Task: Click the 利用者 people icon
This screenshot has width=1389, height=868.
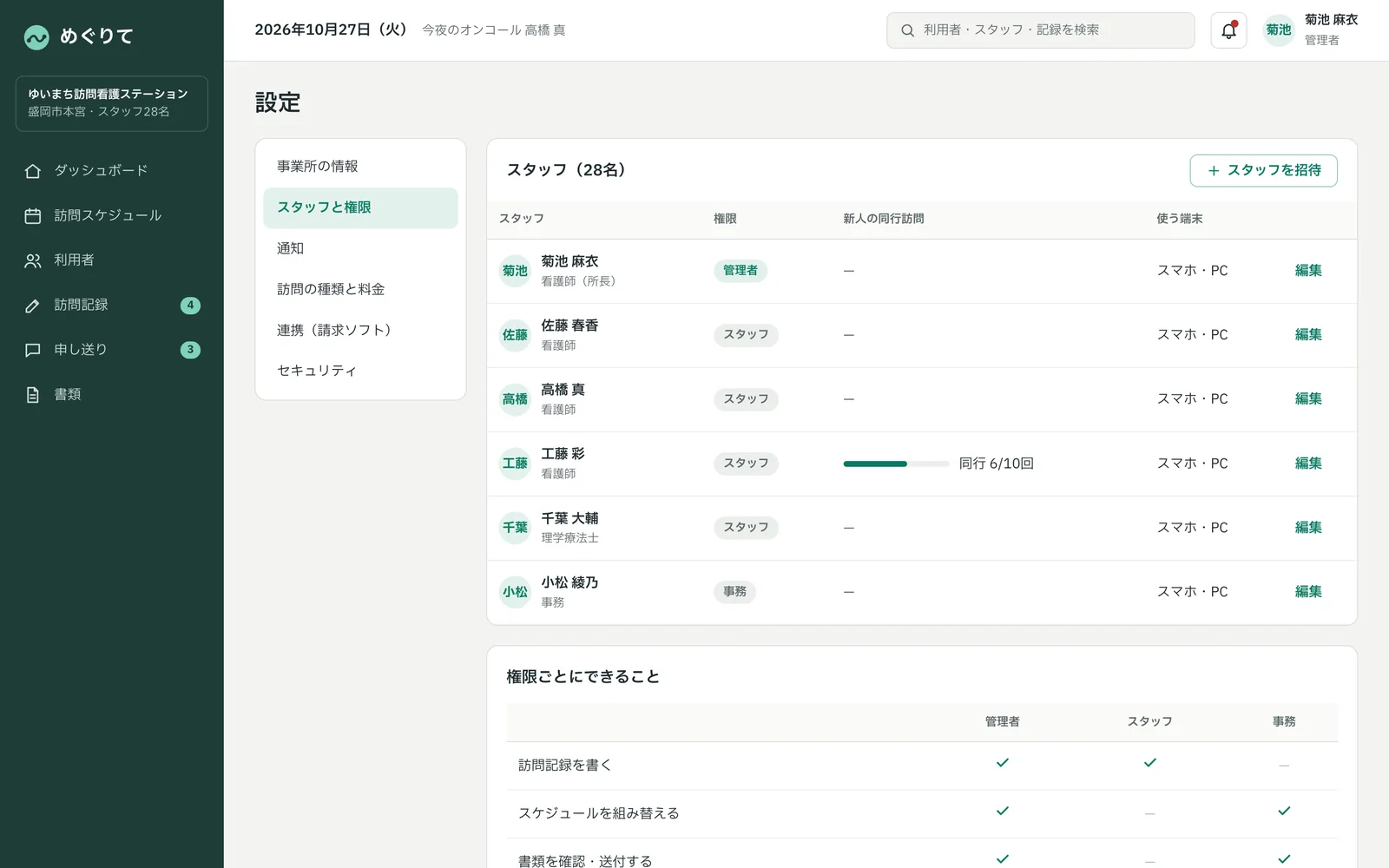Action: coord(33,260)
